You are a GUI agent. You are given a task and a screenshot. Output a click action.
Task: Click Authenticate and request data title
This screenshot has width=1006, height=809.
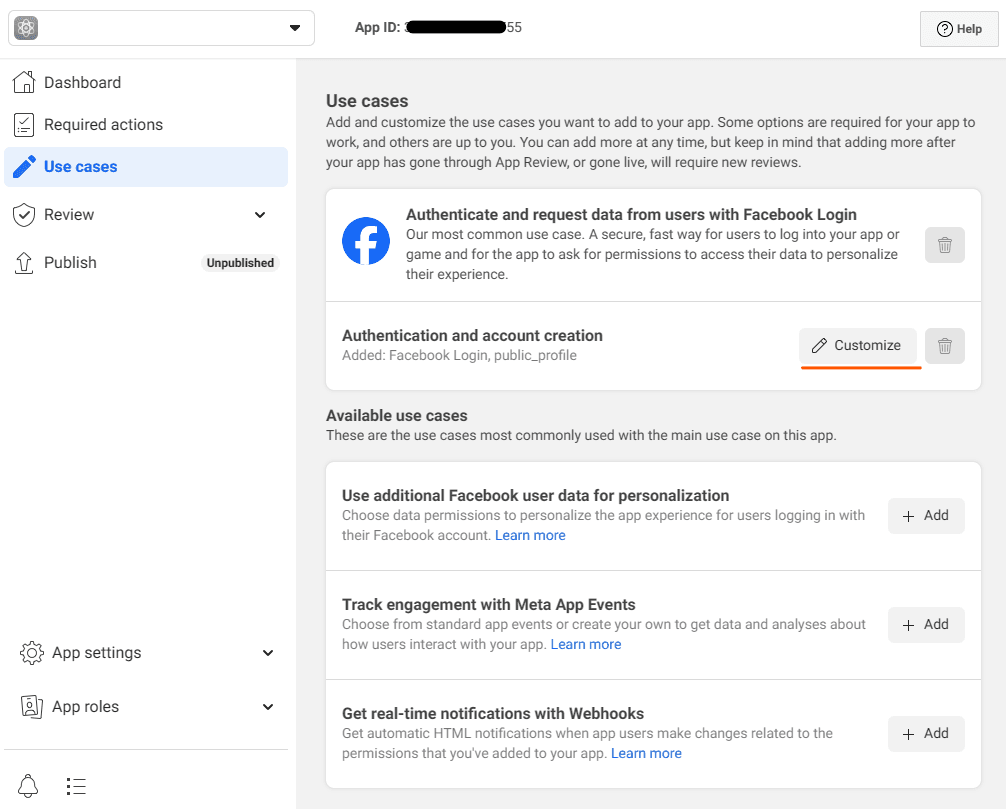pos(631,214)
